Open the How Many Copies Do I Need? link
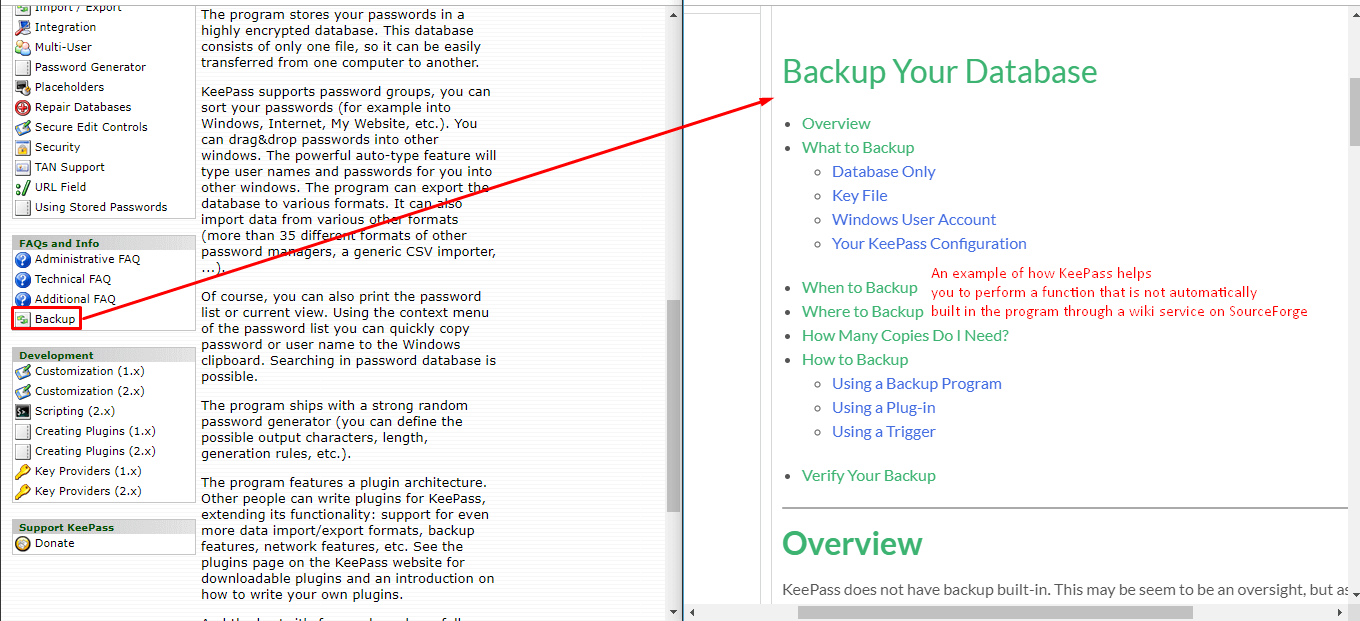The image size is (1360, 621). click(905, 336)
